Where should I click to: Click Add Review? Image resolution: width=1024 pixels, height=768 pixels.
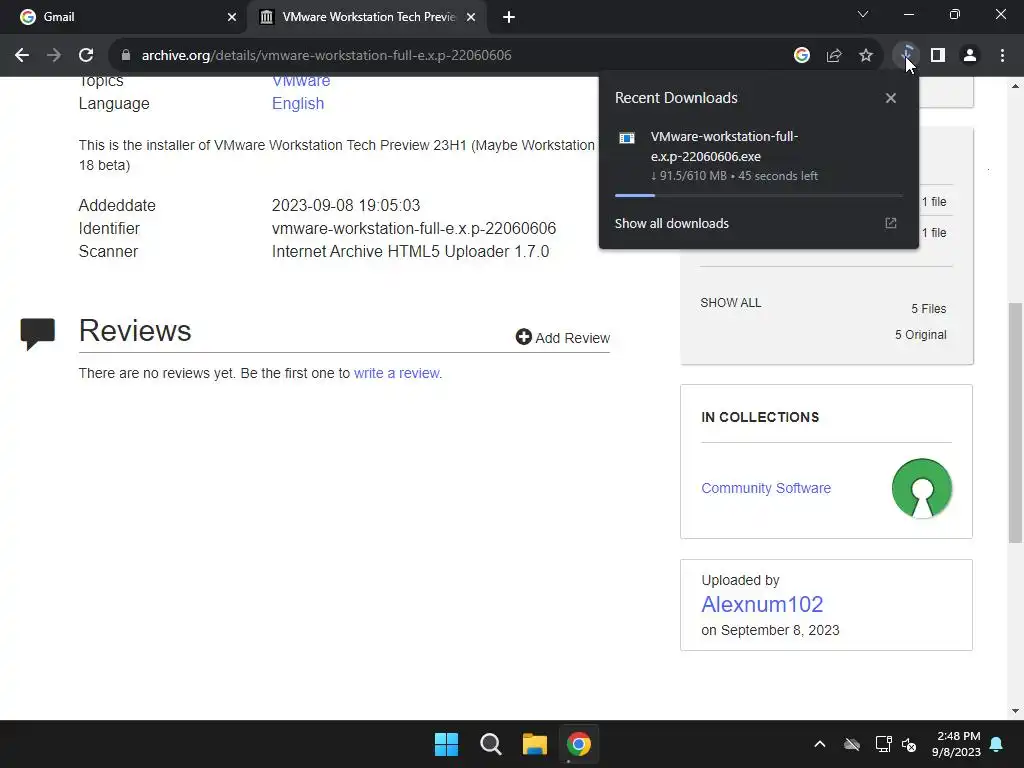[x=562, y=338]
